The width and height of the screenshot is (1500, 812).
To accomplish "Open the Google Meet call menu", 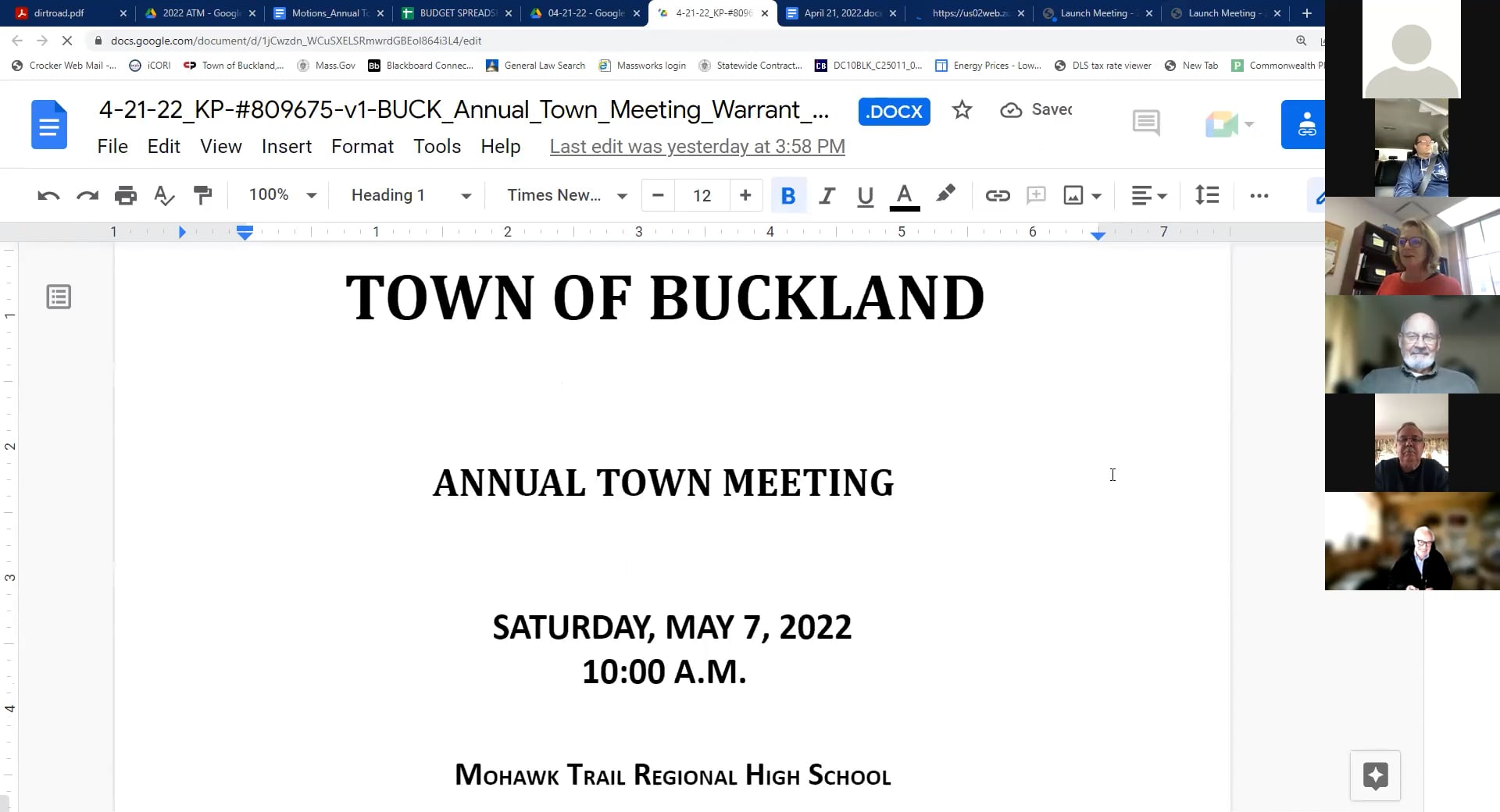I will [1229, 124].
